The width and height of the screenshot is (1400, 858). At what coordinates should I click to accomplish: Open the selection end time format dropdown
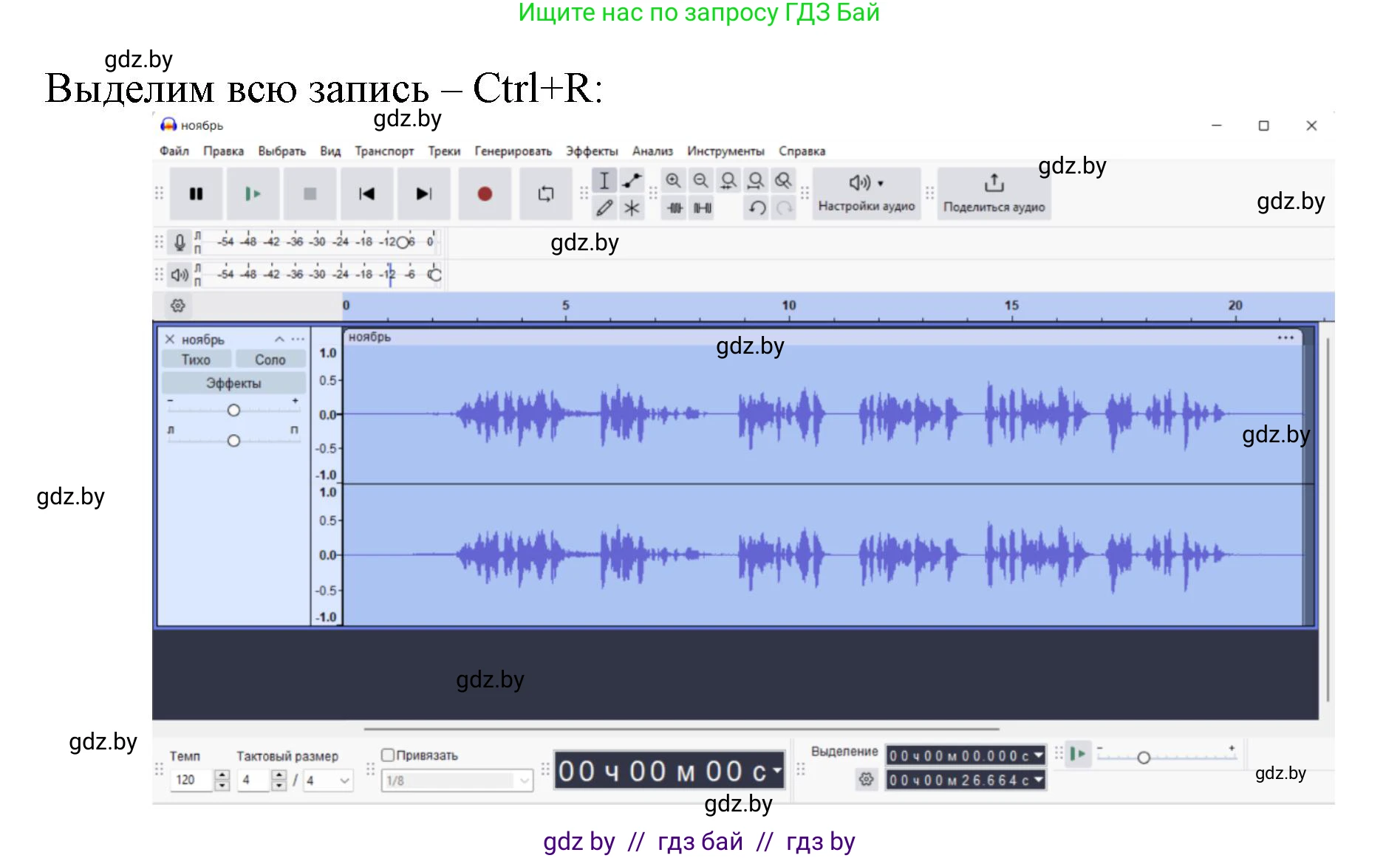(1038, 780)
